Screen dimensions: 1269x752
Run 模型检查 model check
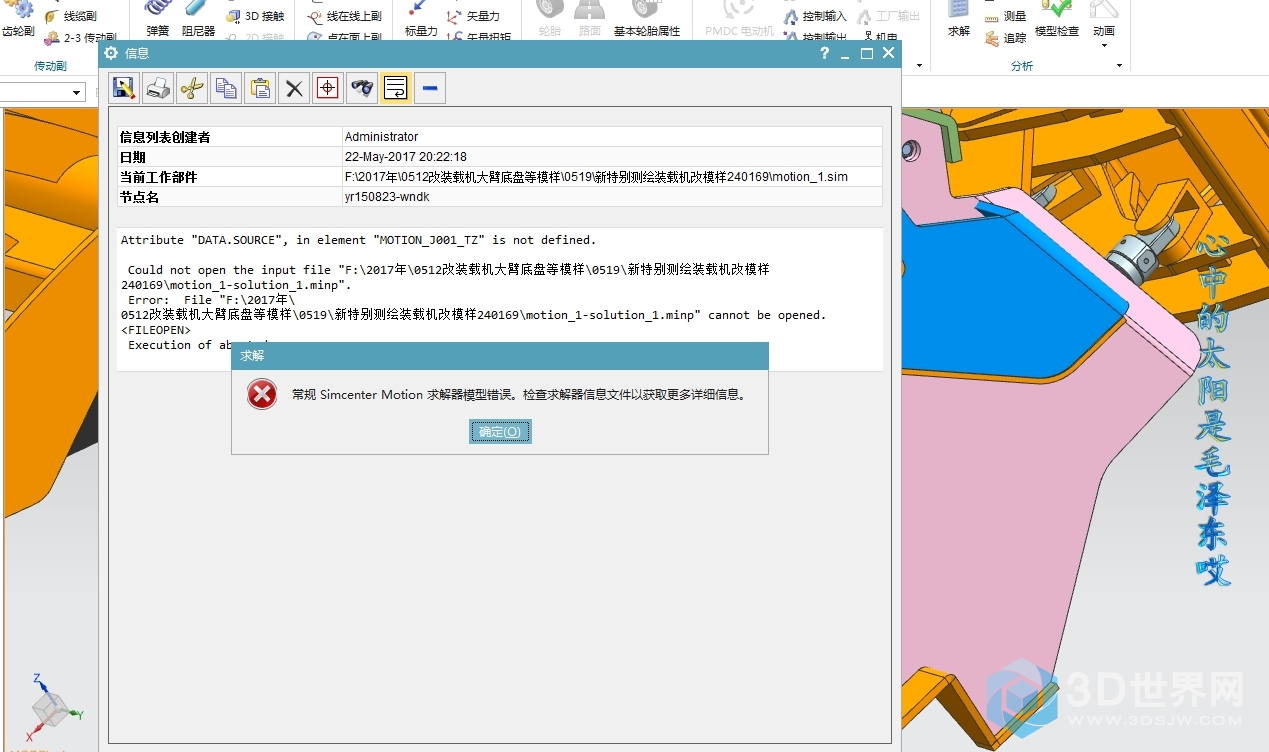click(x=1057, y=19)
